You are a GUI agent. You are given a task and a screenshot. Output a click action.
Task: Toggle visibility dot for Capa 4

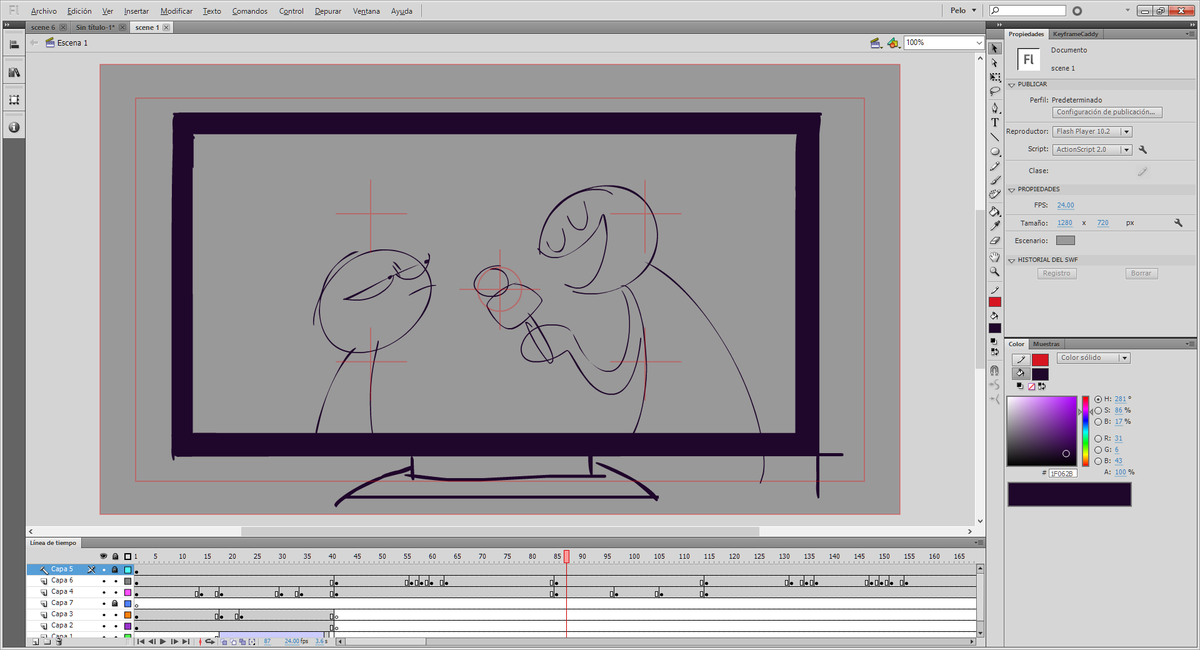click(x=104, y=592)
